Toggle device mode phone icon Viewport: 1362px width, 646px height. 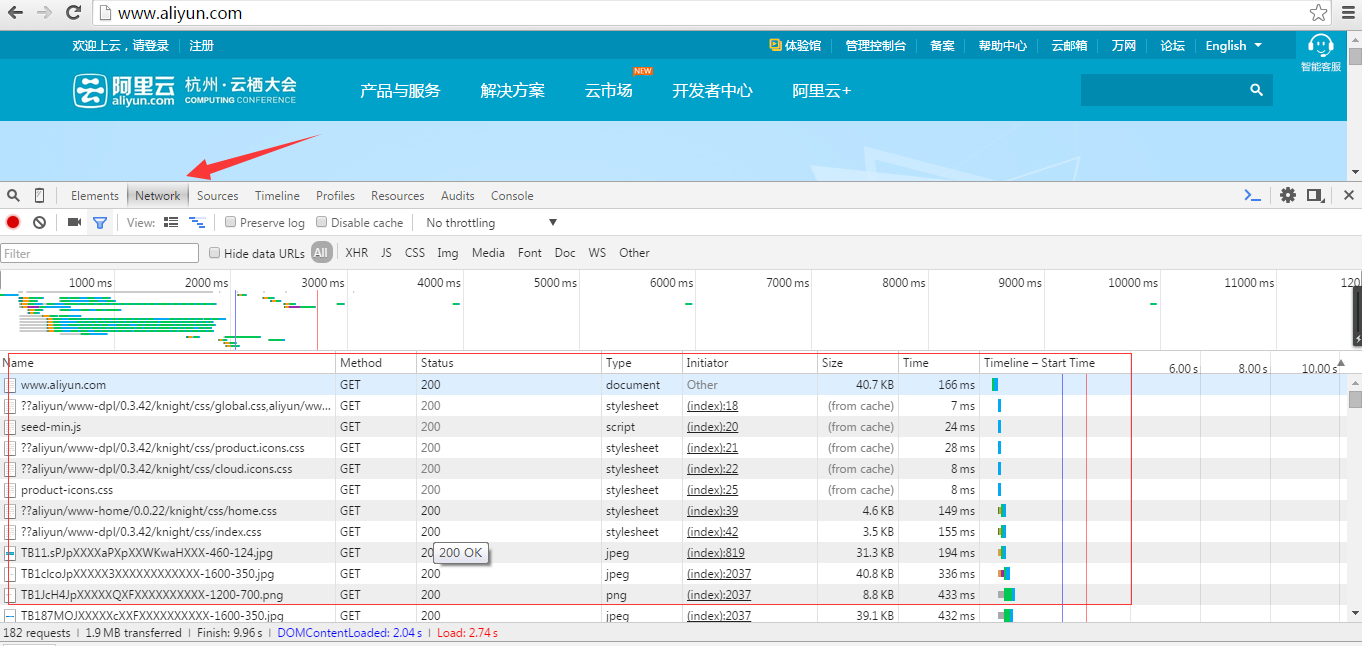click(x=39, y=195)
